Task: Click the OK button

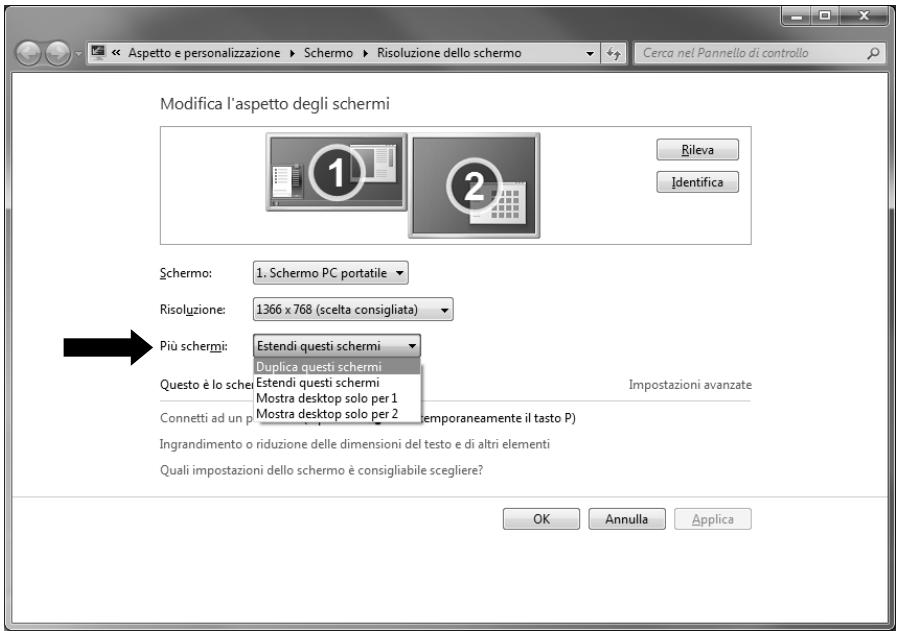Action: click(x=541, y=519)
